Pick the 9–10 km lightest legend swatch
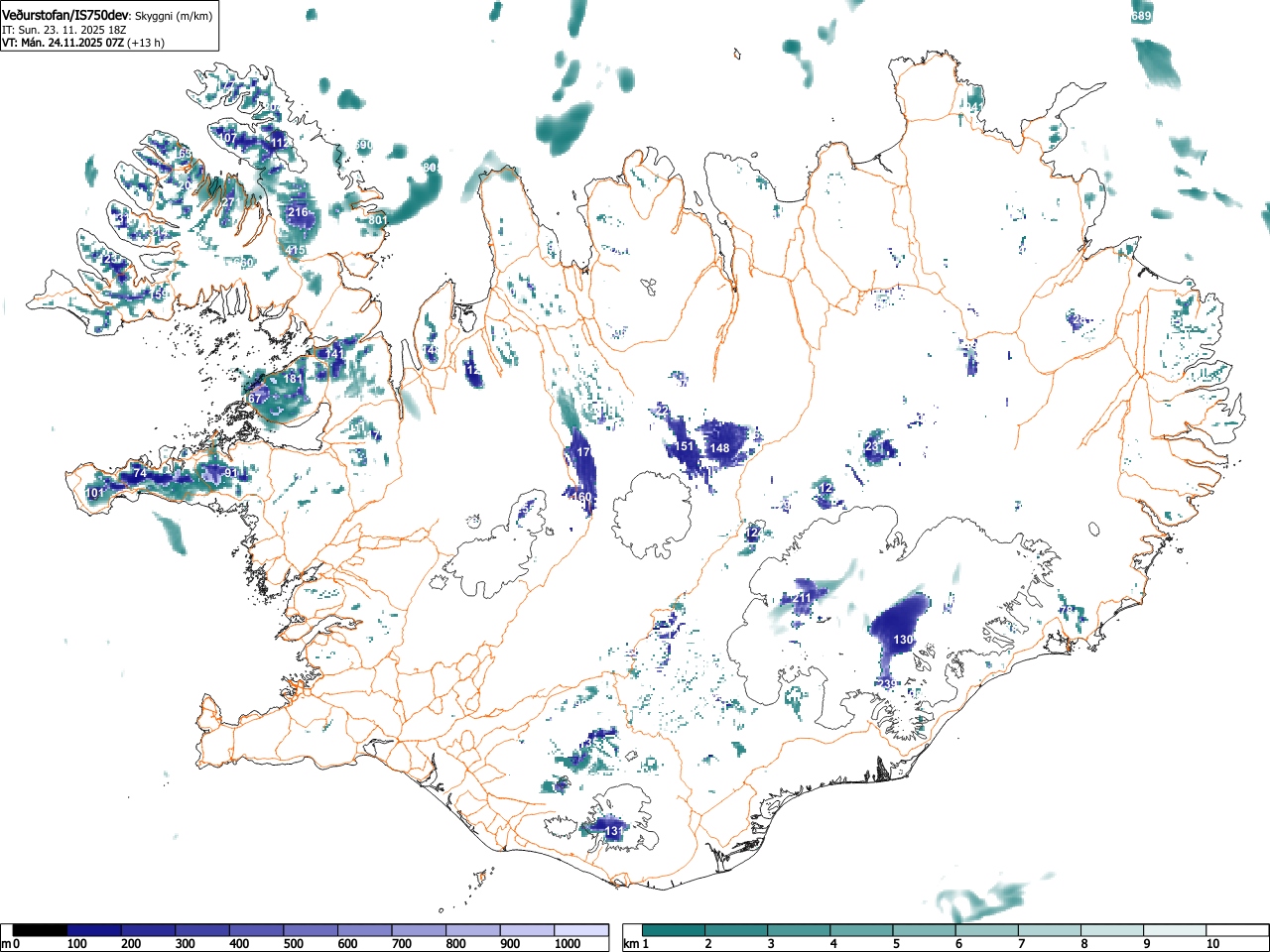The image size is (1270, 952). (1175, 930)
